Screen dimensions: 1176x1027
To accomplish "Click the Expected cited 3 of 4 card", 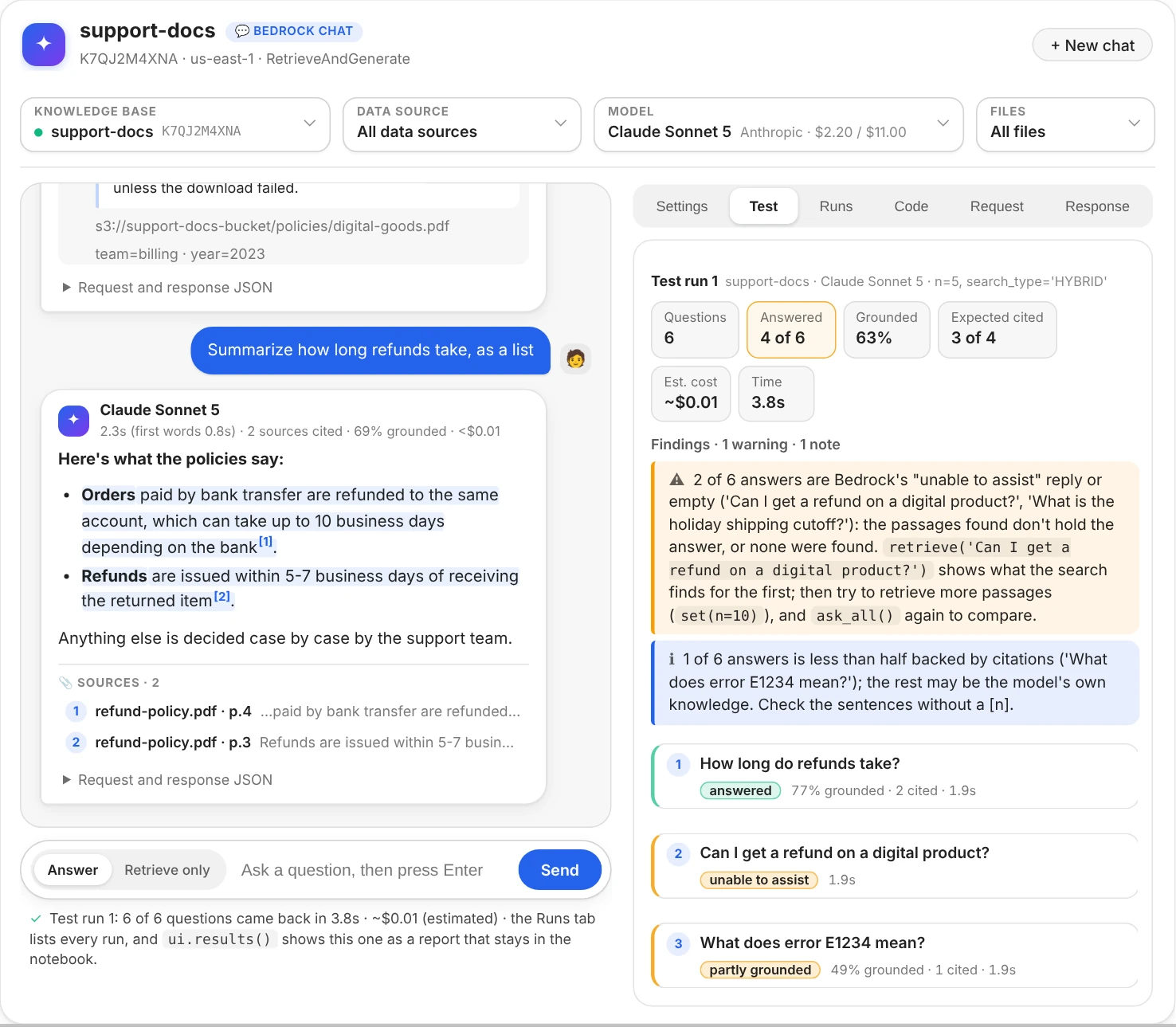I will tap(998, 329).
